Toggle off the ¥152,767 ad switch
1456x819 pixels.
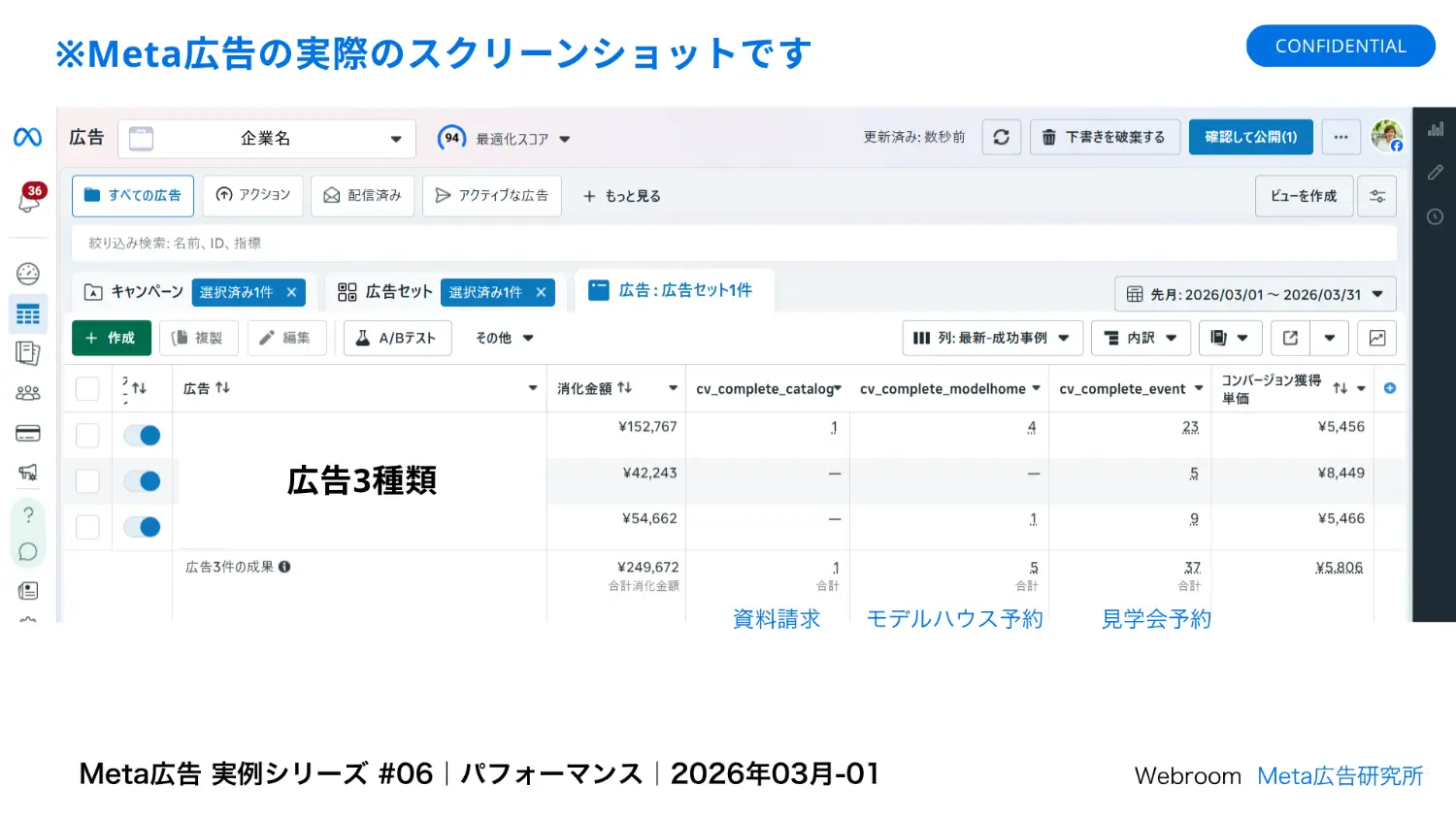(x=143, y=436)
